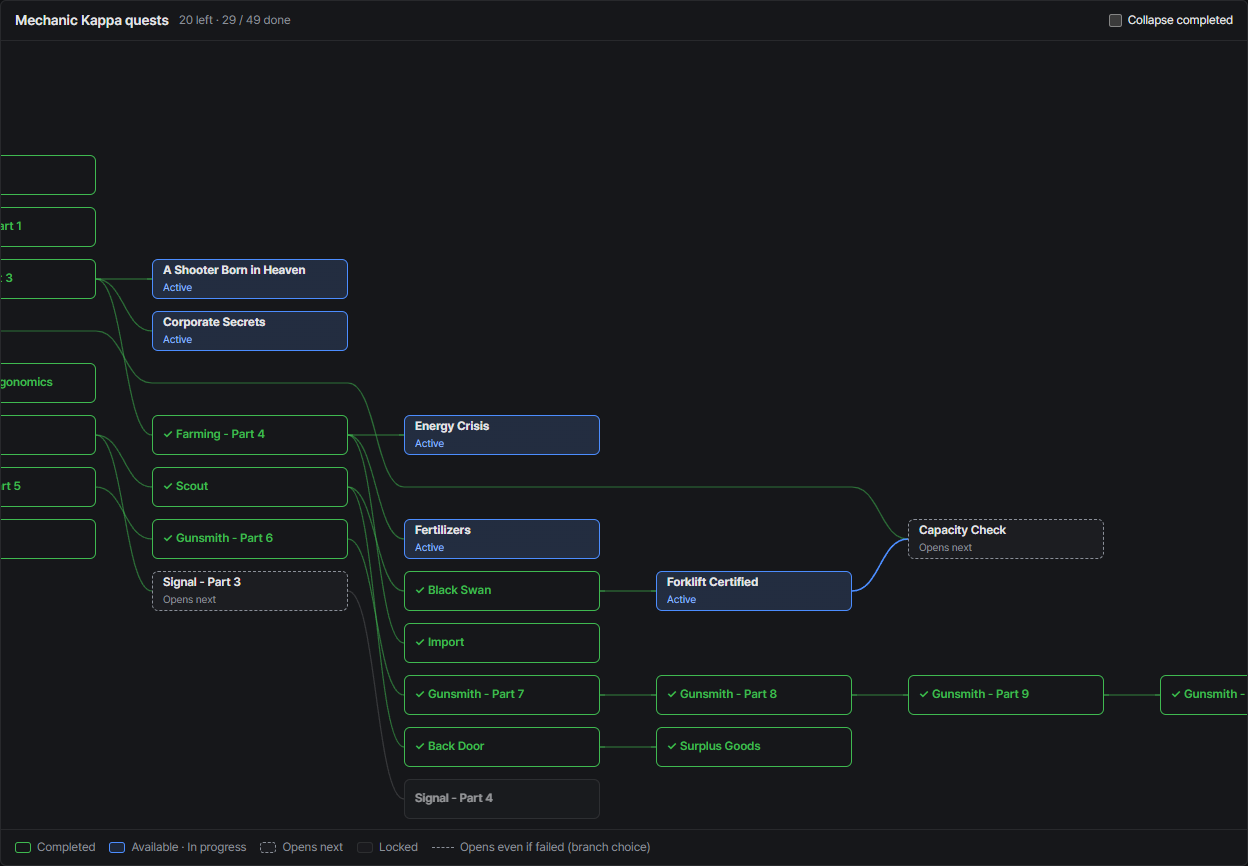This screenshot has width=1248, height=866.
Task: Open the Import completed quest
Action: pos(502,643)
